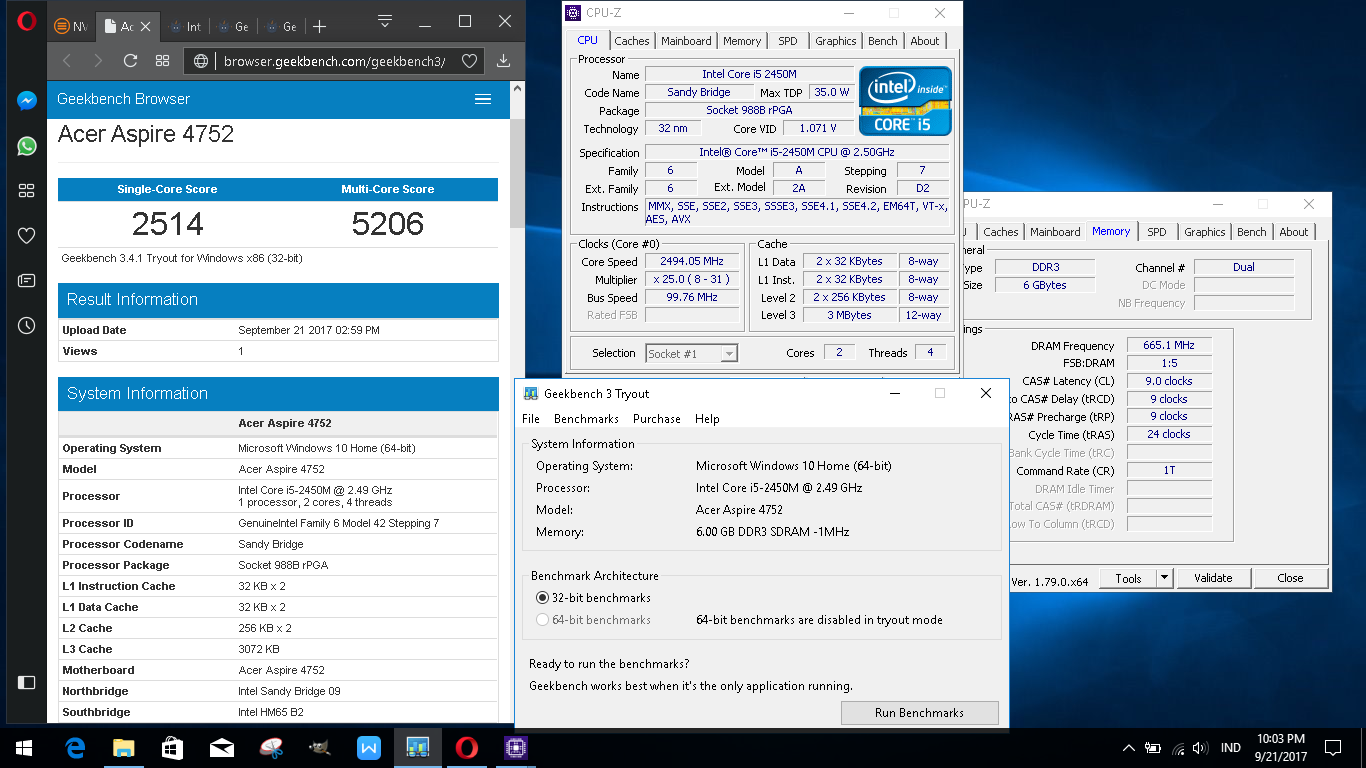The width and height of the screenshot is (1366, 768).
Task: Open Speed Dial start page icon
Action: [x=162, y=61]
